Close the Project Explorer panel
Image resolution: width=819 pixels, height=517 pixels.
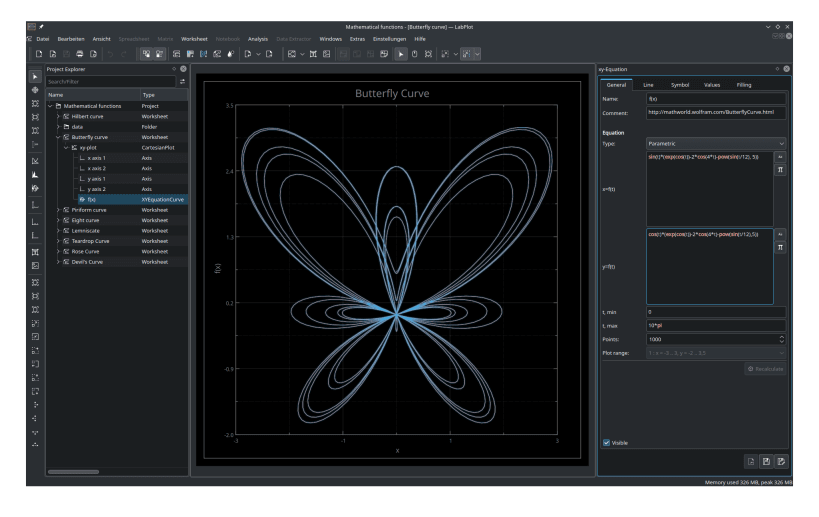[x=184, y=69]
